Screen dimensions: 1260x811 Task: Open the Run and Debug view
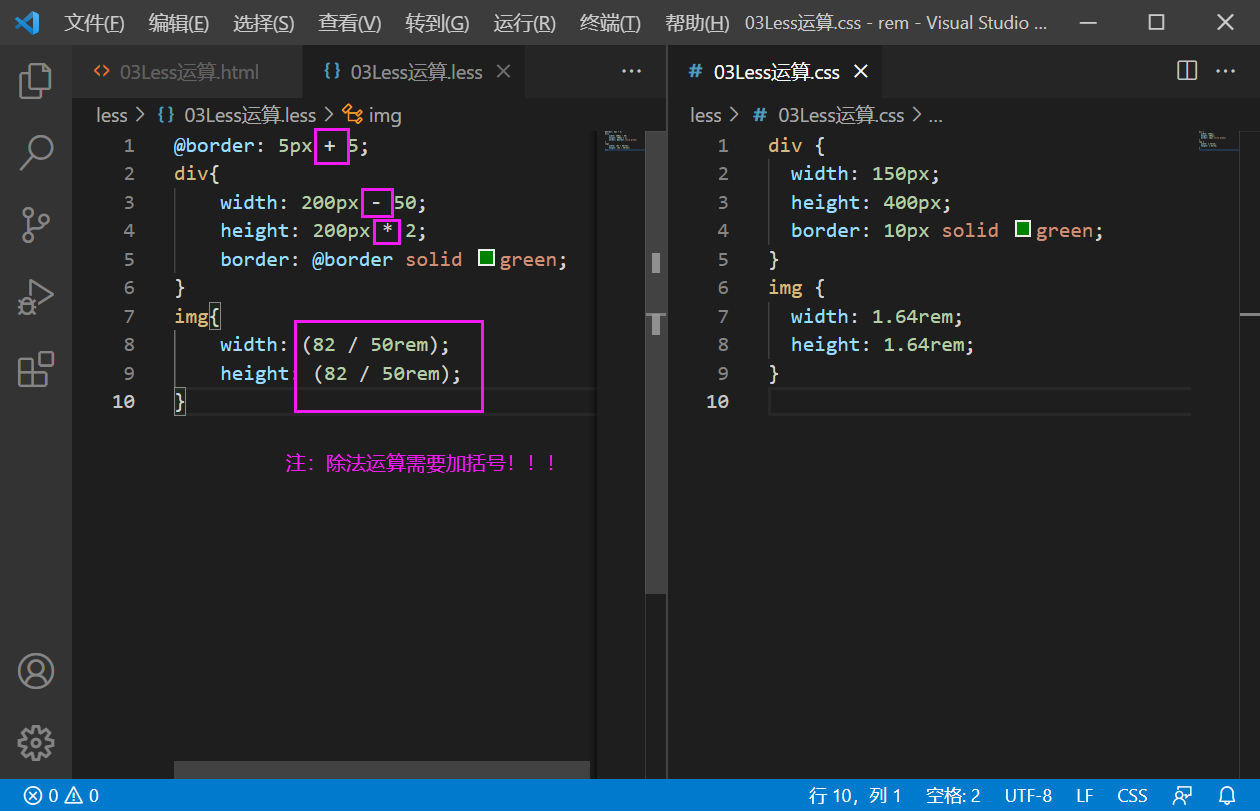36,297
